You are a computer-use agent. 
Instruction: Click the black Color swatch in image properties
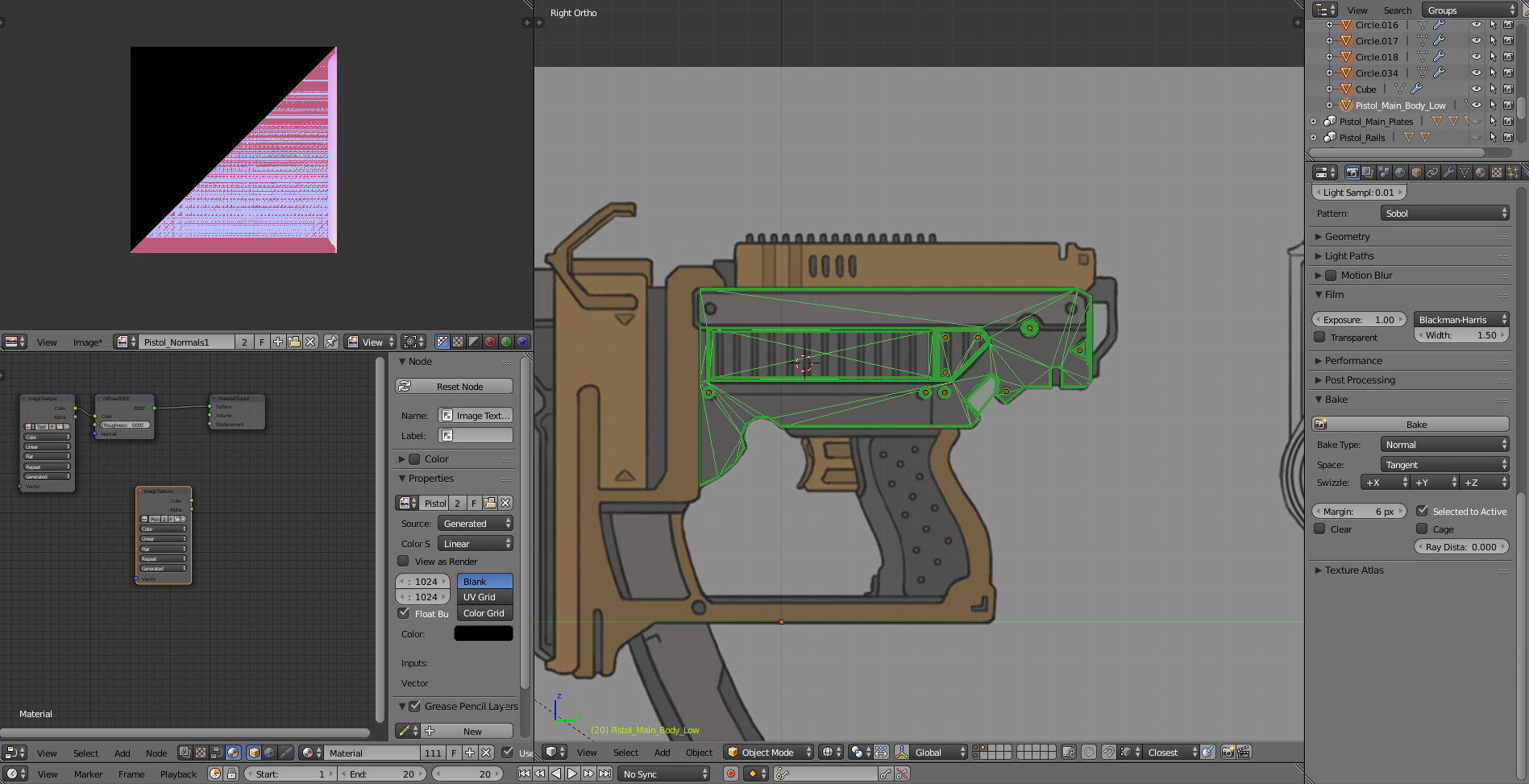coord(484,634)
